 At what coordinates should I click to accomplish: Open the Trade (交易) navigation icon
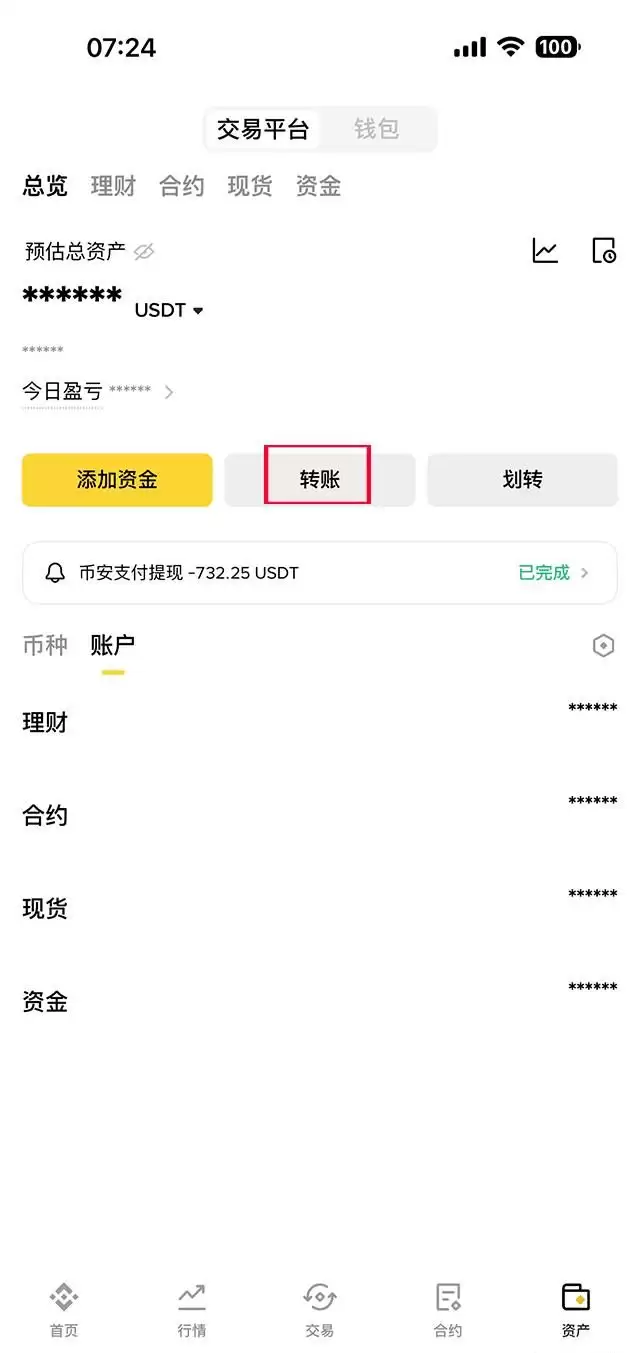point(319,1305)
